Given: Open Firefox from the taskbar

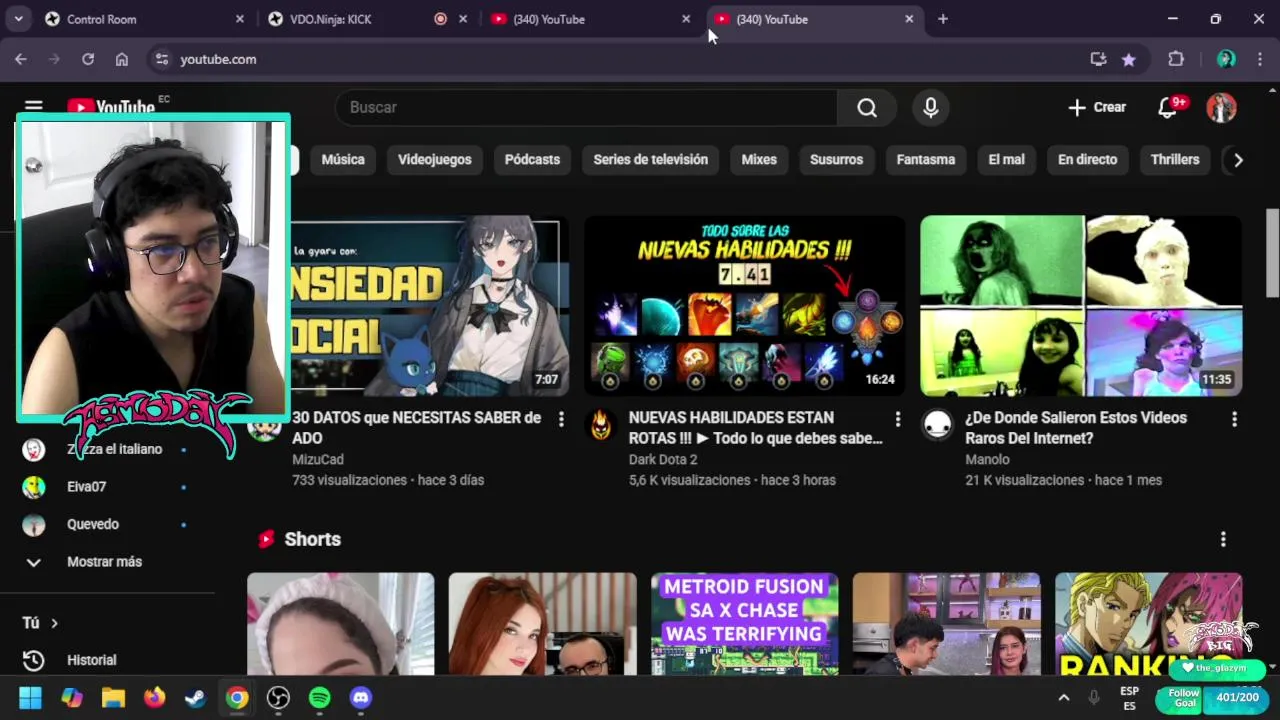Looking at the screenshot, I should [154, 697].
